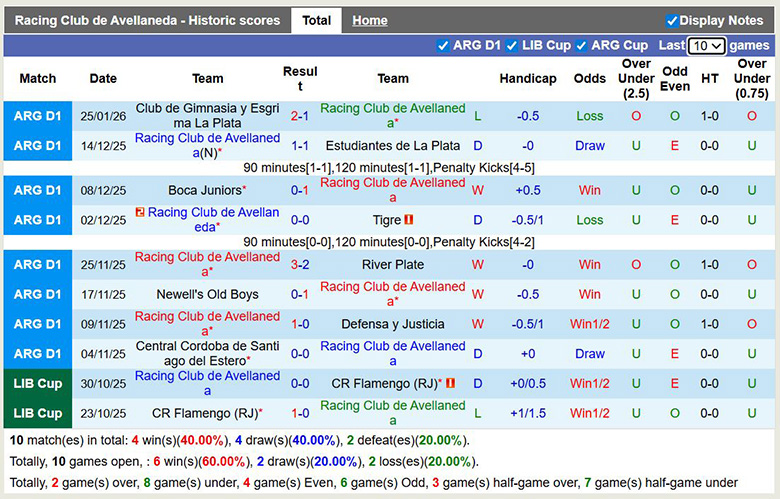The image size is (780, 499).
Task: Select the Defensa y Justicia team link
Action: 392,324
